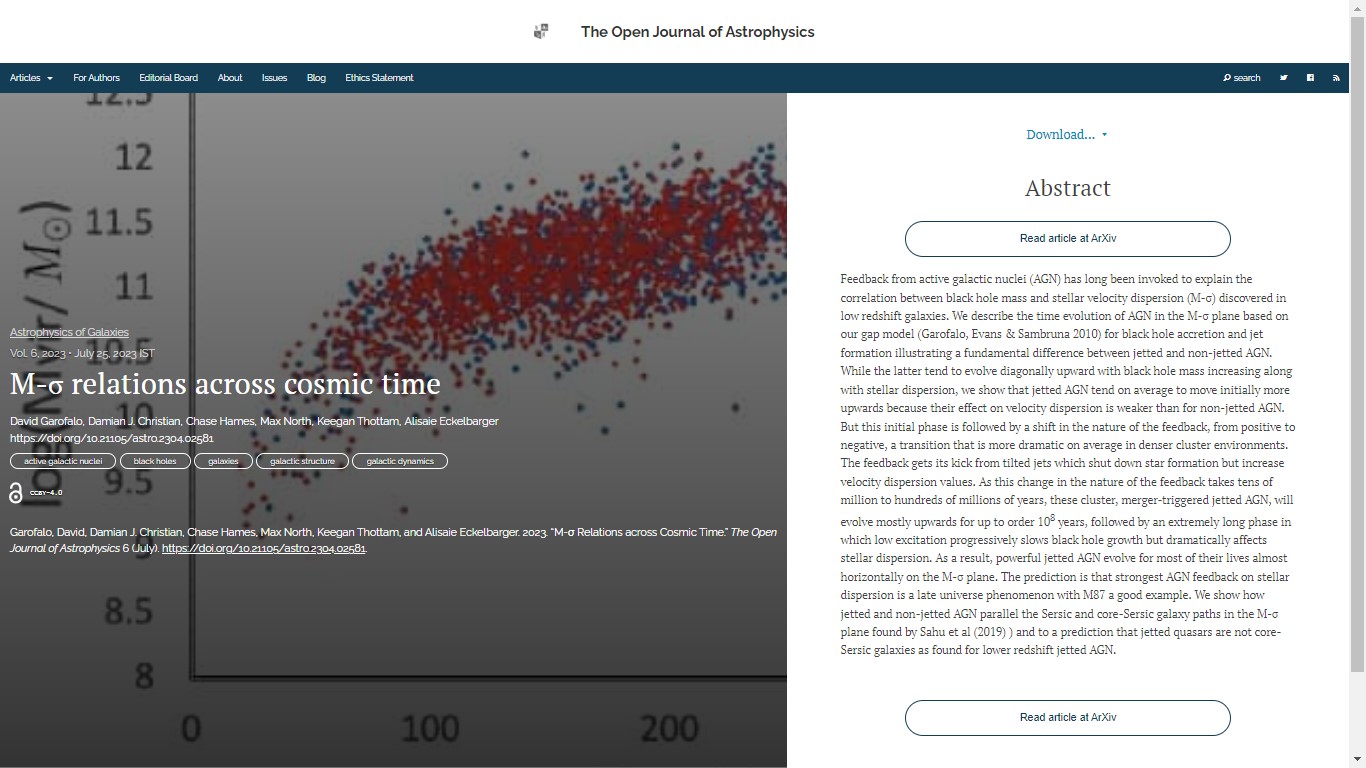Click the bottom Read article at ArXiv button

pyautogui.click(x=1067, y=718)
